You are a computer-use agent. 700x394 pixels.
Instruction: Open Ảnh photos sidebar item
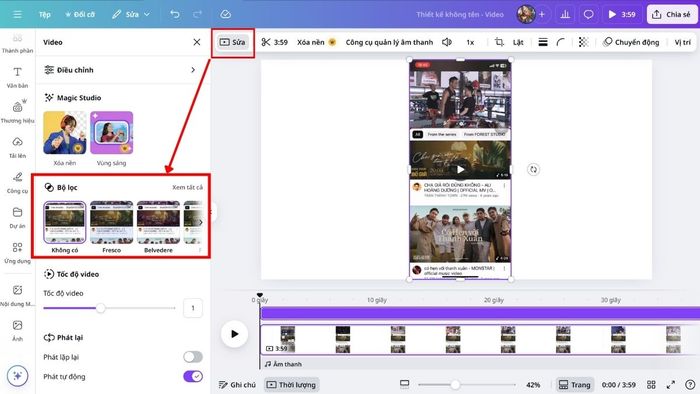coord(17,331)
